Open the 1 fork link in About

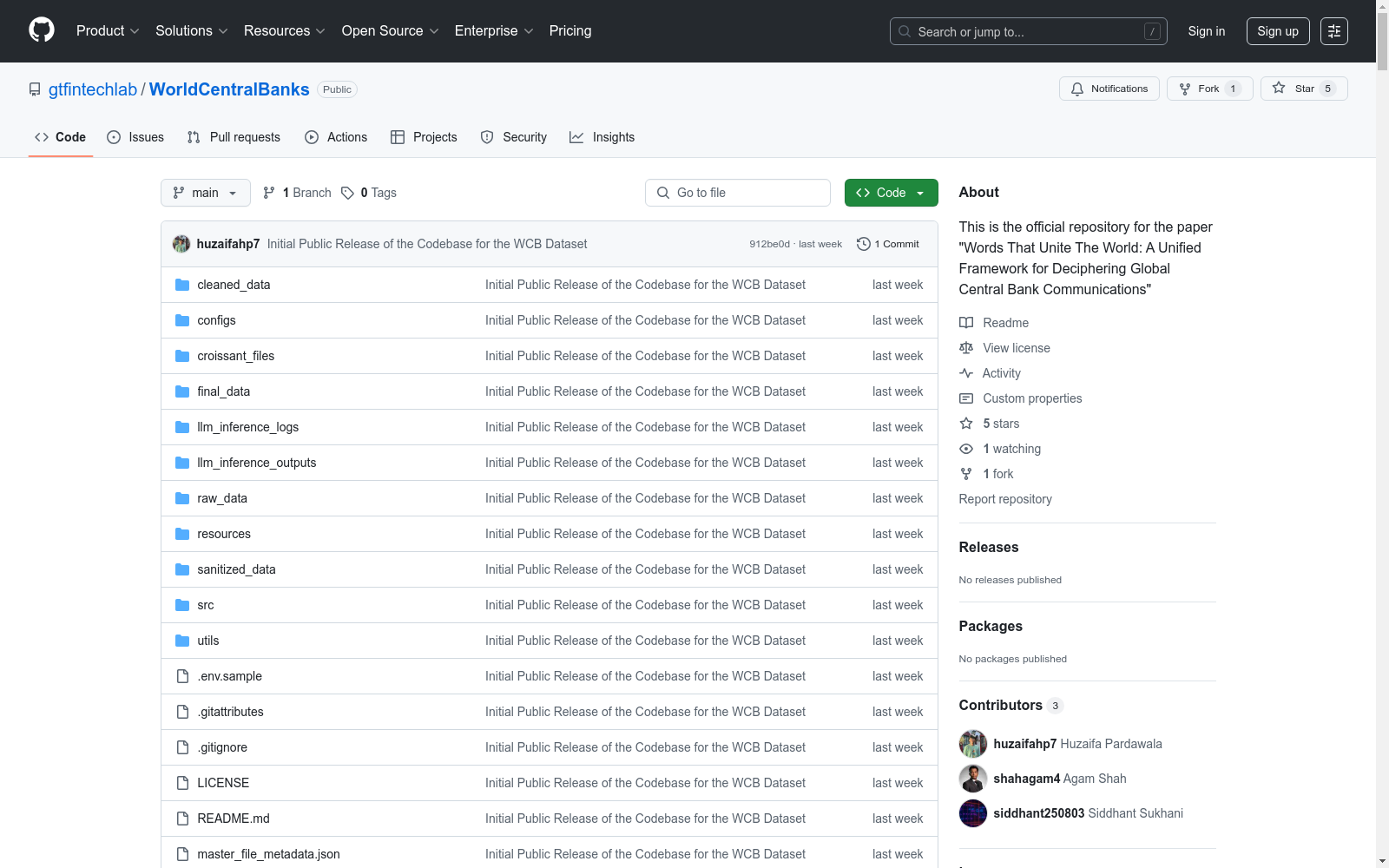(x=998, y=474)
